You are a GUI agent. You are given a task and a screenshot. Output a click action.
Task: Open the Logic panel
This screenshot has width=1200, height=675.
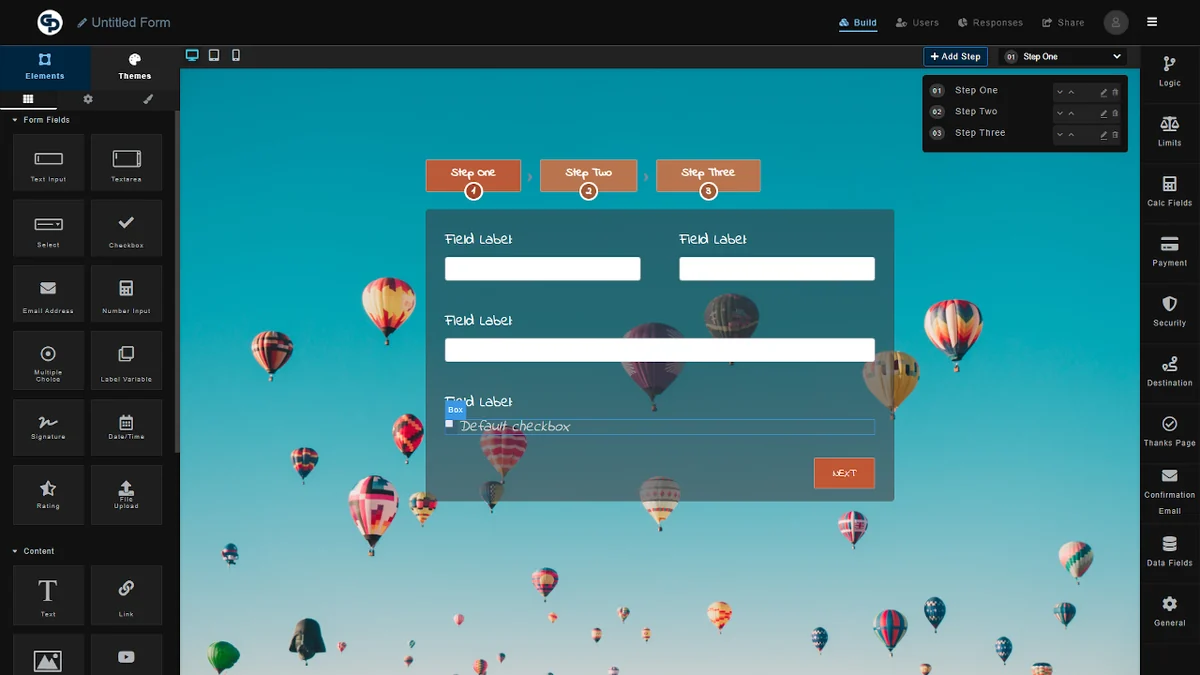coord(1169,71)
